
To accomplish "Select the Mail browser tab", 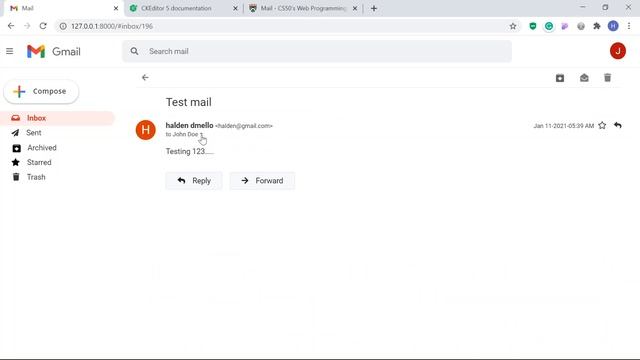I will tap(61, 8).
